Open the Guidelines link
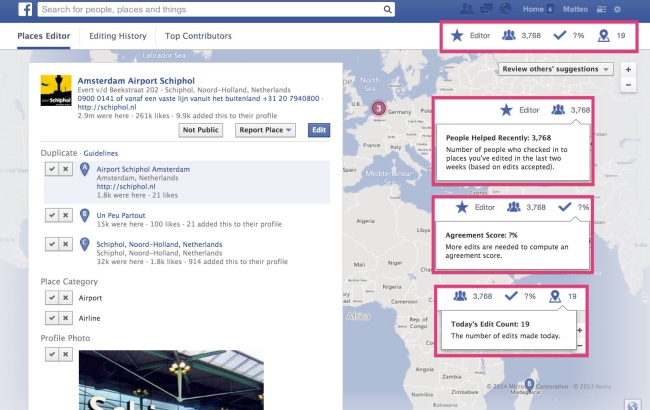Viewport: 650px width, 410px height. (x=101, y=153)
